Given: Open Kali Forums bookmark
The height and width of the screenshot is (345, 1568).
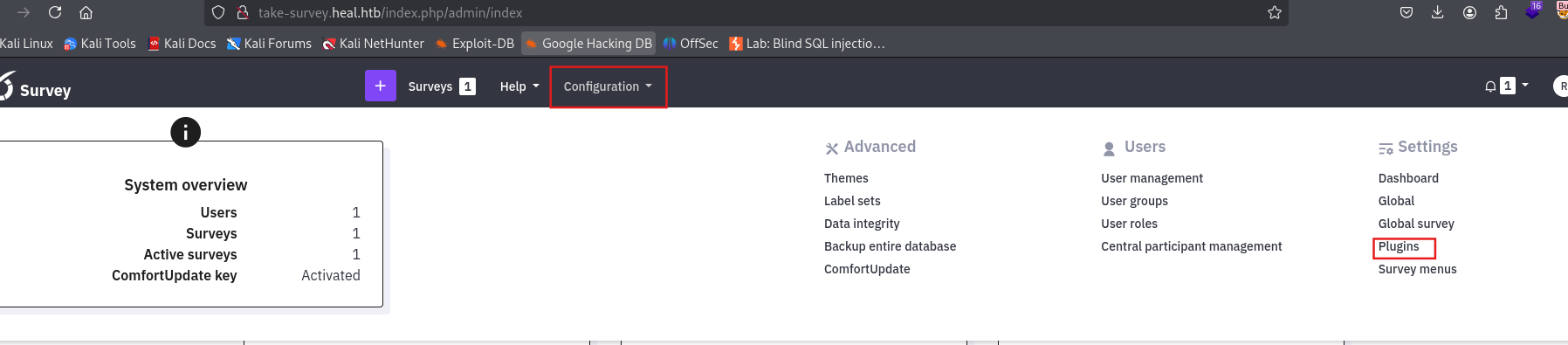Looking at the screenshot, I should 269,44.
